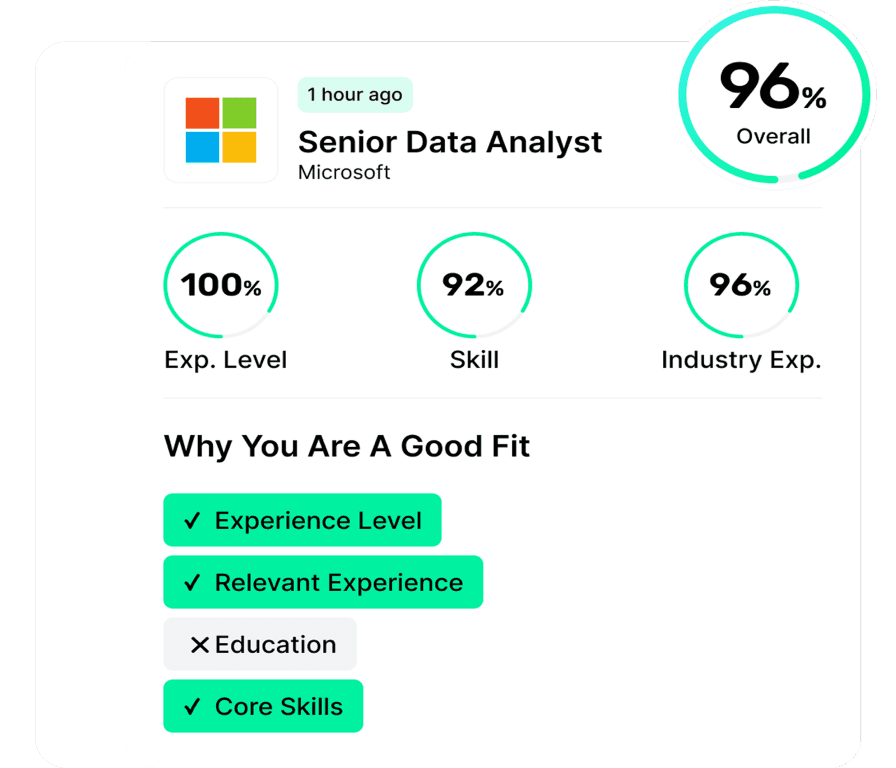Click the X icon beside Education
896x768 pixels.
pyautogui.click(x=200, y=645)
